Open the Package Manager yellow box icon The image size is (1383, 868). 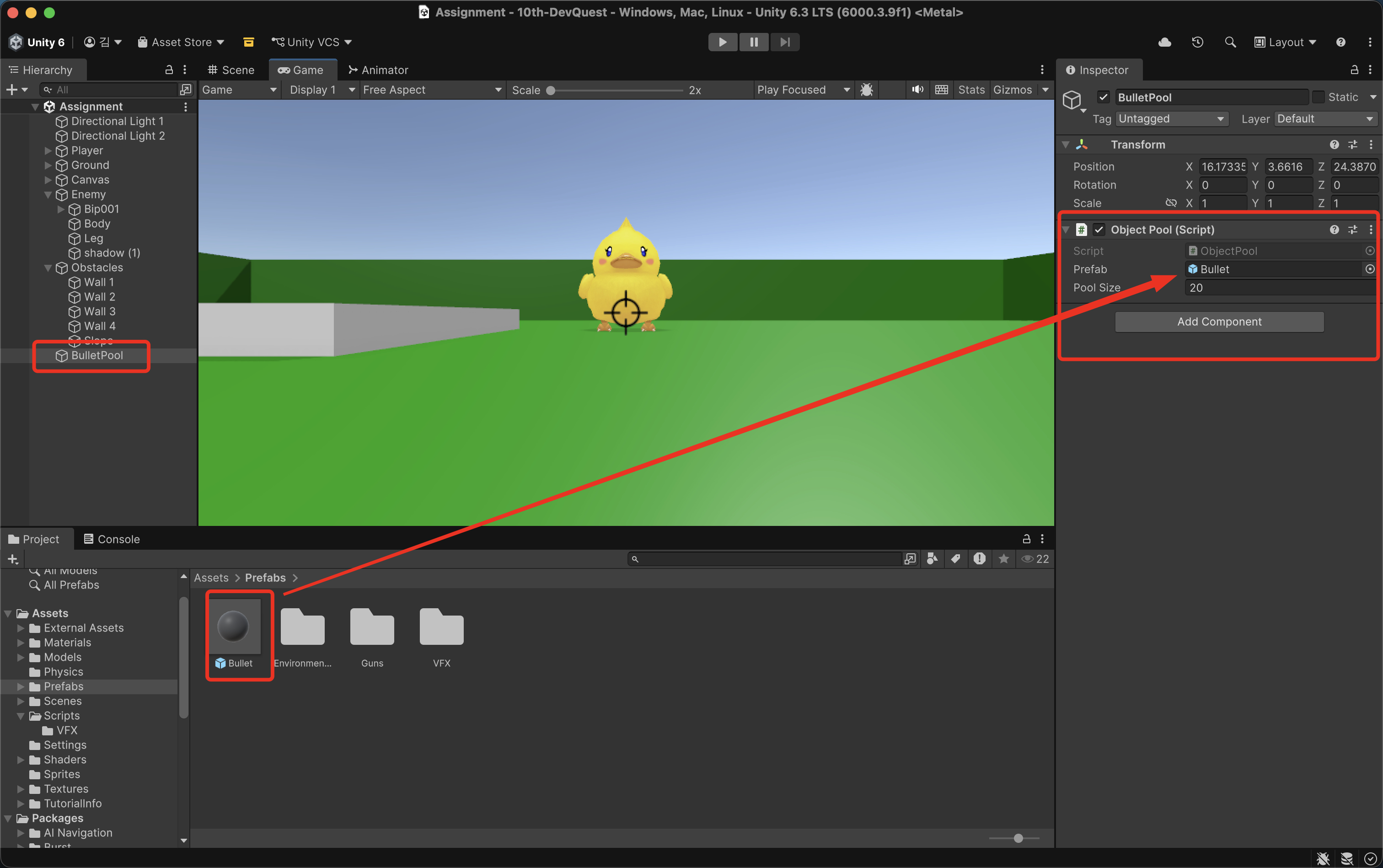pos(249,42)
